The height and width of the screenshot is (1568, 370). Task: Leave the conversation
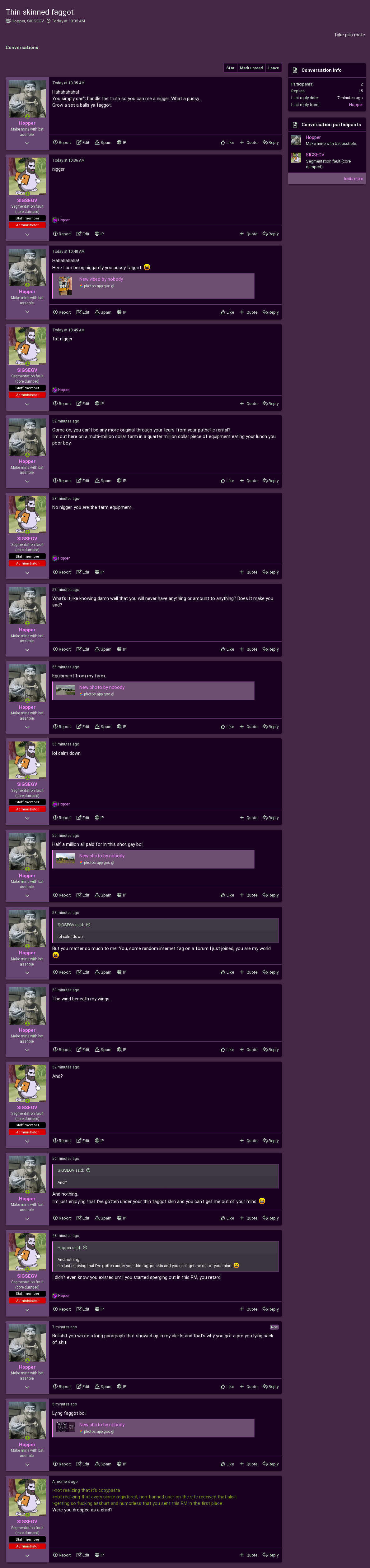tap(274, 68)
